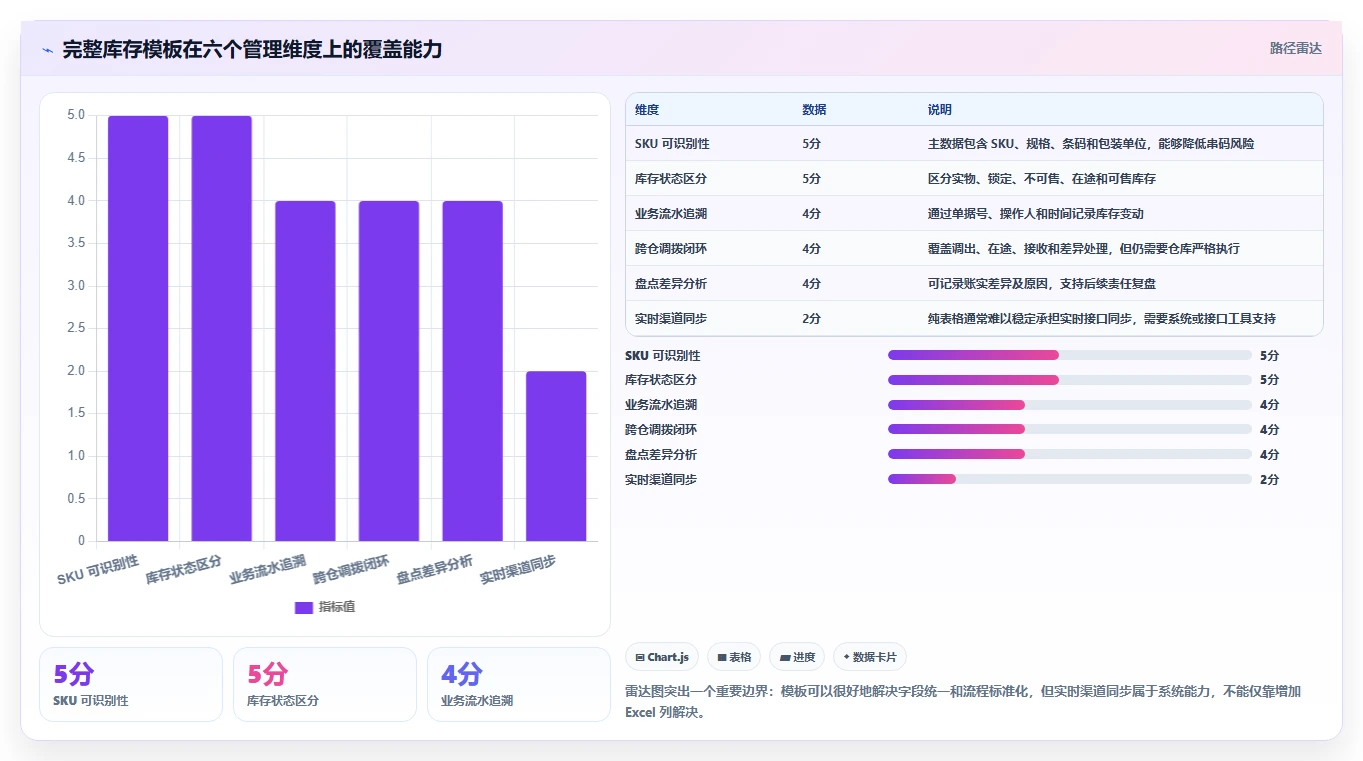Click the 路径雷达 label in the header
1363x761 pixels.
(1296, 48)
